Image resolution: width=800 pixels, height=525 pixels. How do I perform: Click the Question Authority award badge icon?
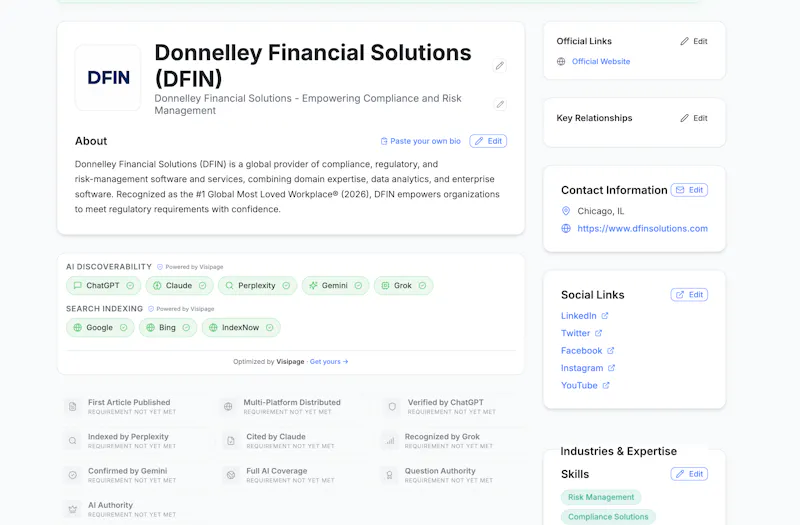[389, 475]
